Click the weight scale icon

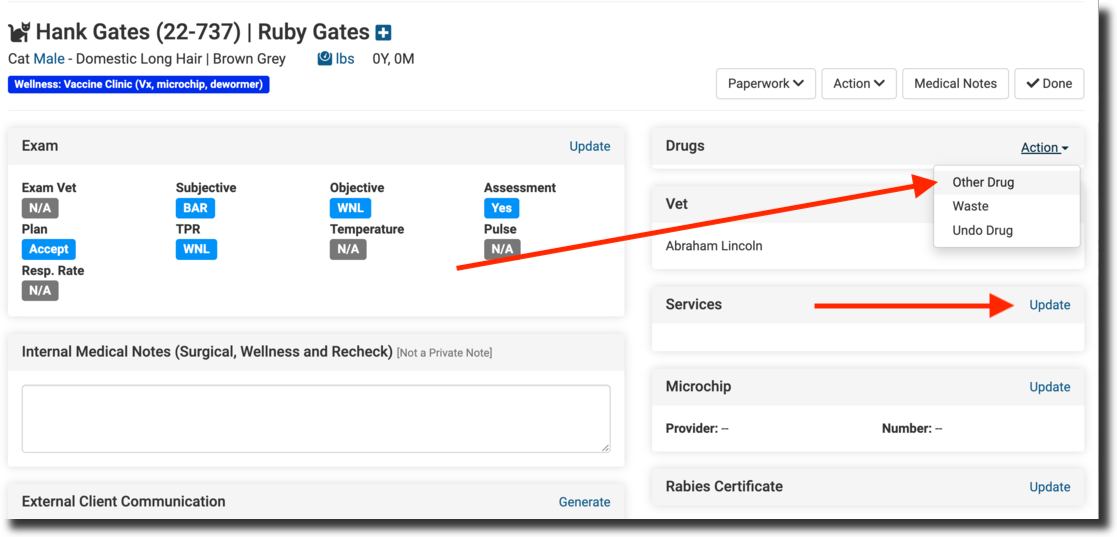(x=324, y=59)
